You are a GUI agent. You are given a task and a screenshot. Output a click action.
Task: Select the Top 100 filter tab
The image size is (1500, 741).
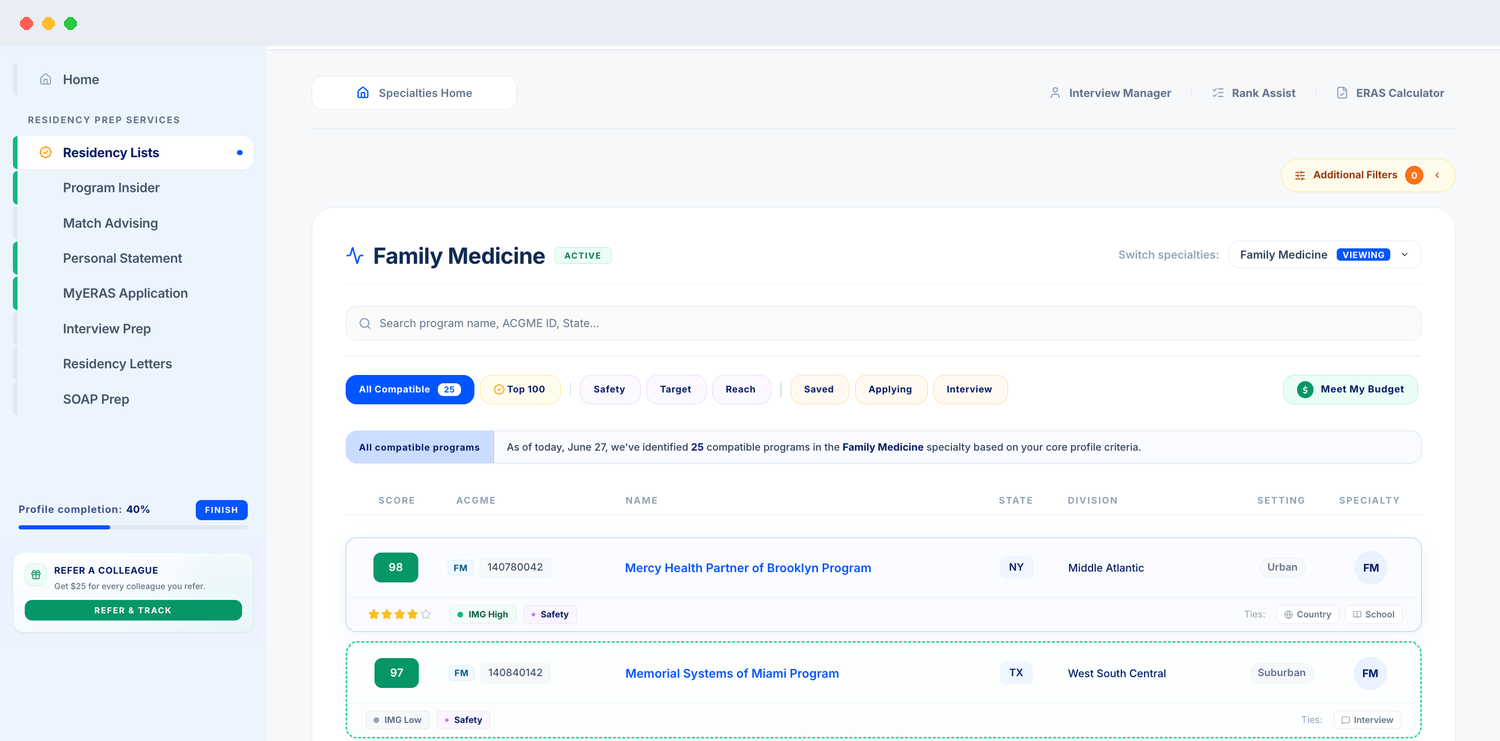(520, 390)
